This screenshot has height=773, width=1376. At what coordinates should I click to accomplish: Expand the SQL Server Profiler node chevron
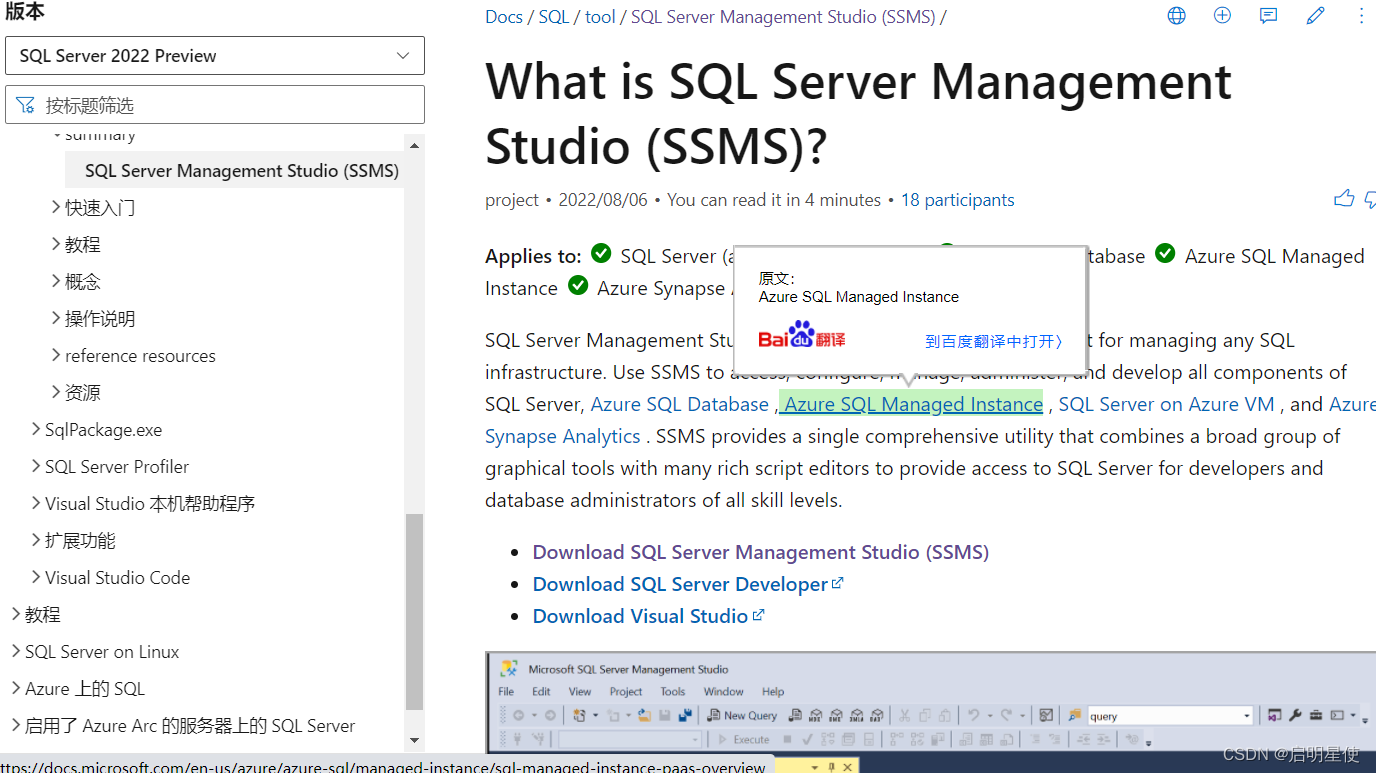tap(36, 466)
